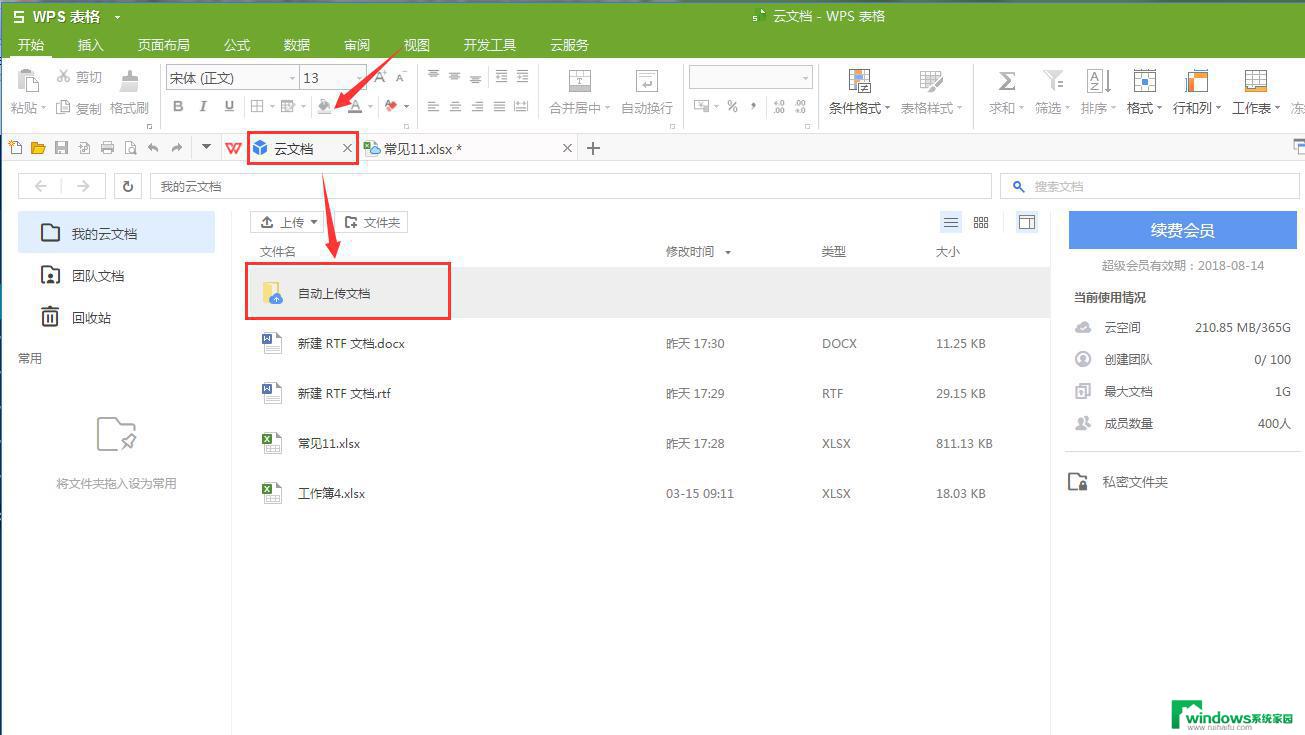Increase font size with larger A icon
Screen dimensions: 1305x735
click(380, 77)
